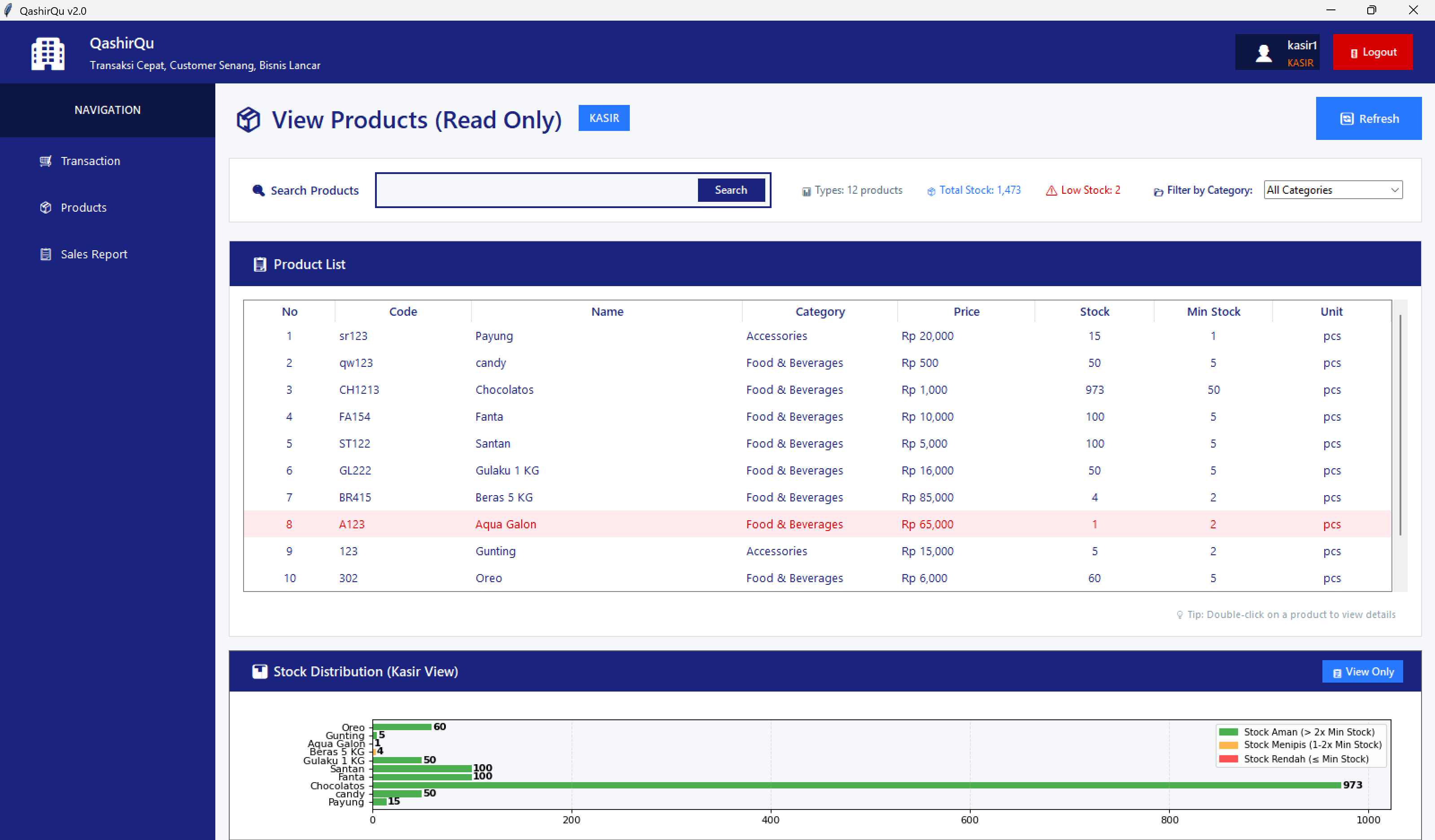Click the Low Stock warning triangle icon
The width and height of the screenshot is (1435, 840).
(1051, 191)
